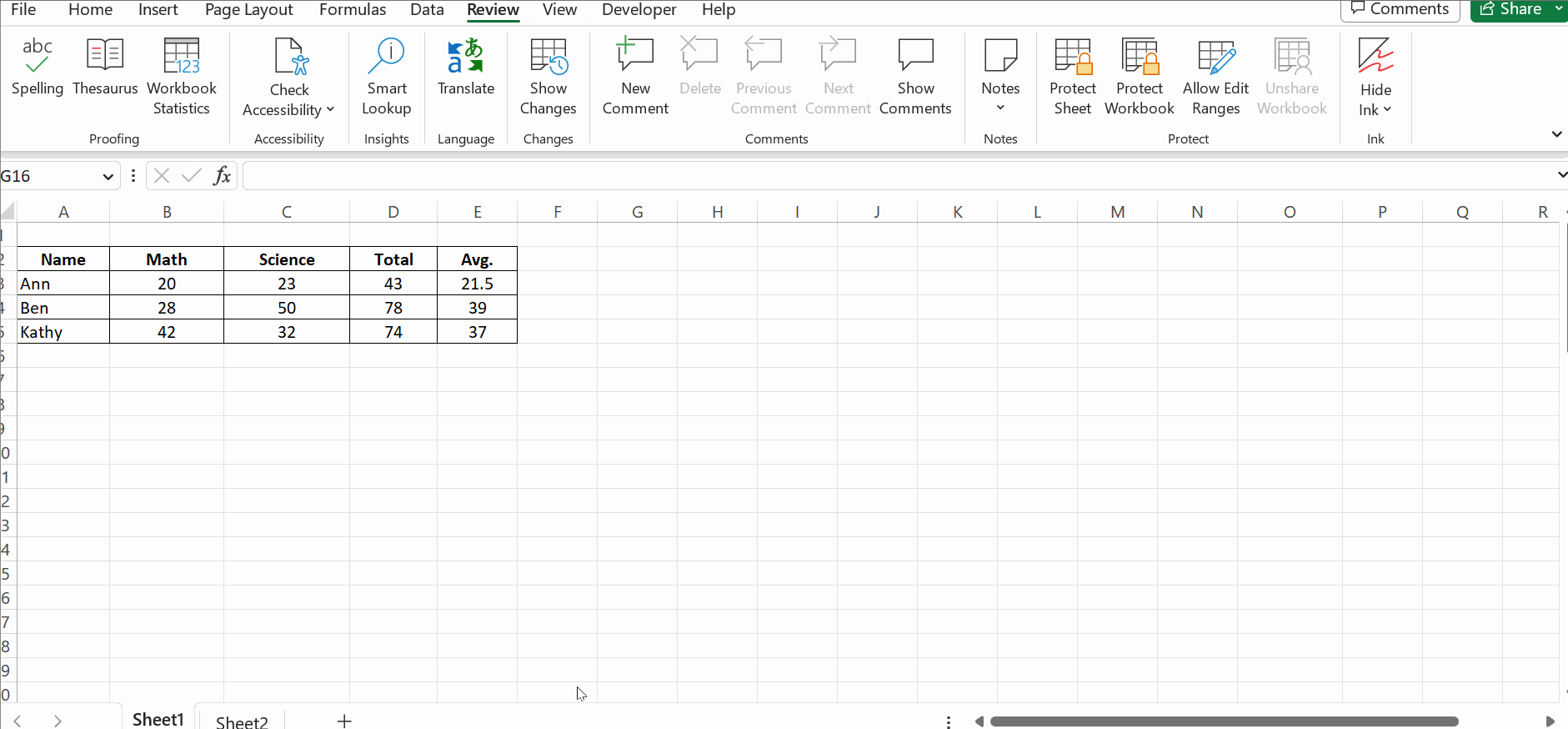Click the Check Accessibility icon

coord(290,57)
